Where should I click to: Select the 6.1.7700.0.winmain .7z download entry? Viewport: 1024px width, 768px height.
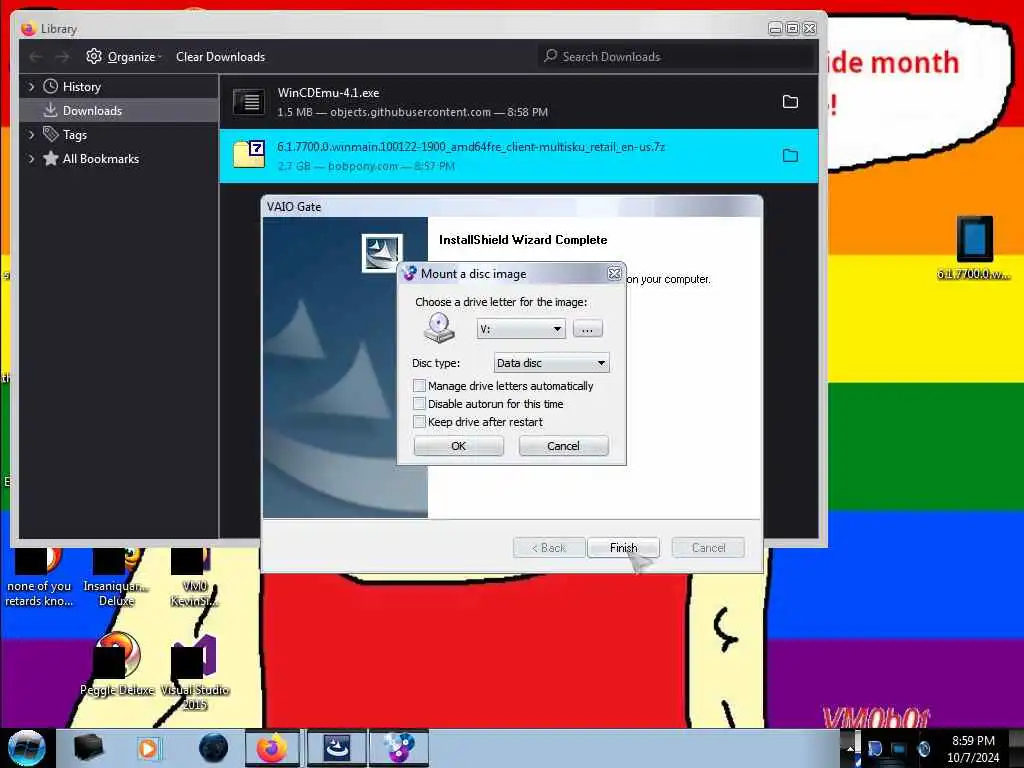[519, 156]
